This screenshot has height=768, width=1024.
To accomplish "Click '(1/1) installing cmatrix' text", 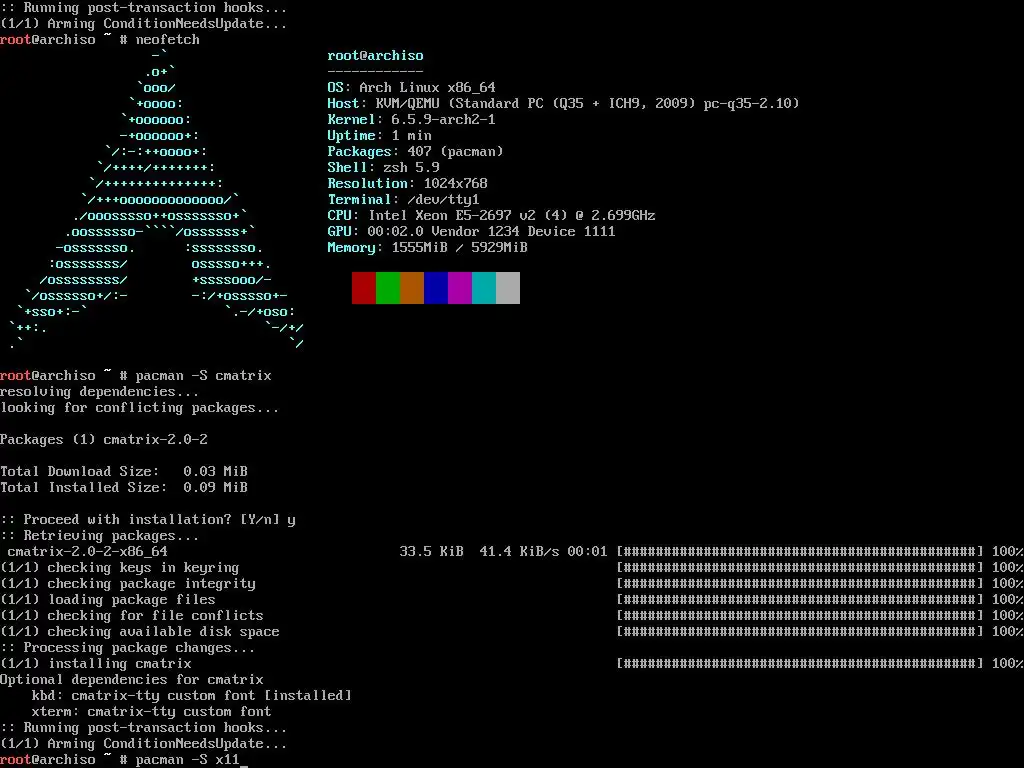I will click(x=96, y=664).
